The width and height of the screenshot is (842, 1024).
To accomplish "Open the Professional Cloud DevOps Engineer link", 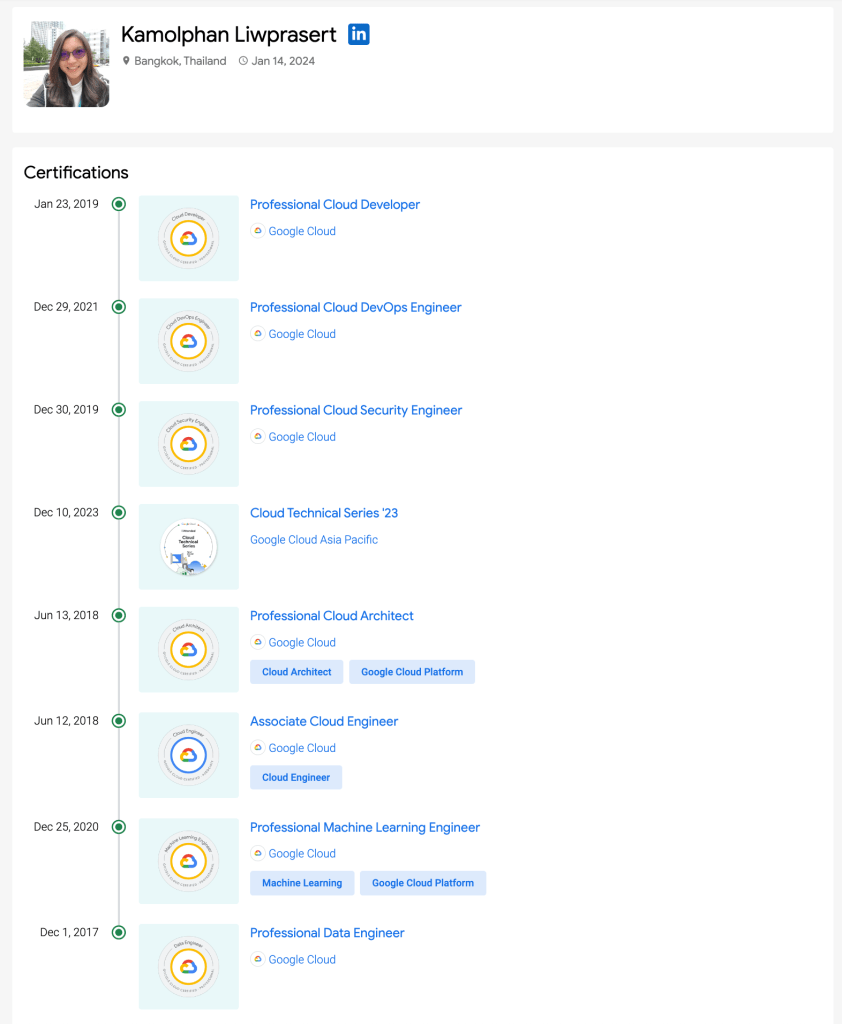I will [x=356, y=308].
